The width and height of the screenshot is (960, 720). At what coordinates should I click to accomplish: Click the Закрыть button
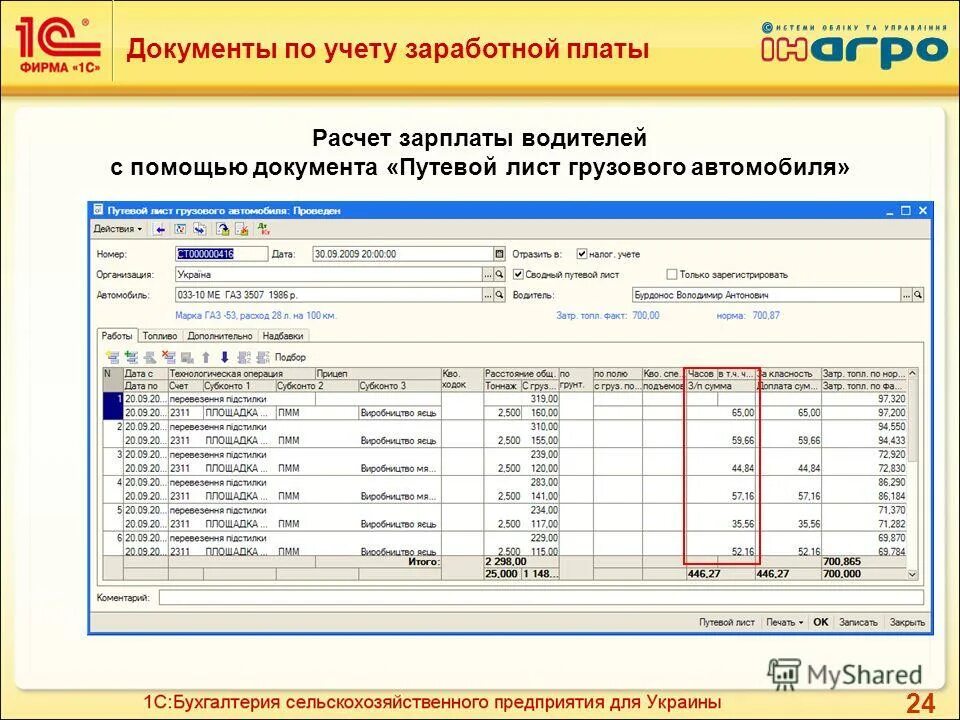(907, 622)
